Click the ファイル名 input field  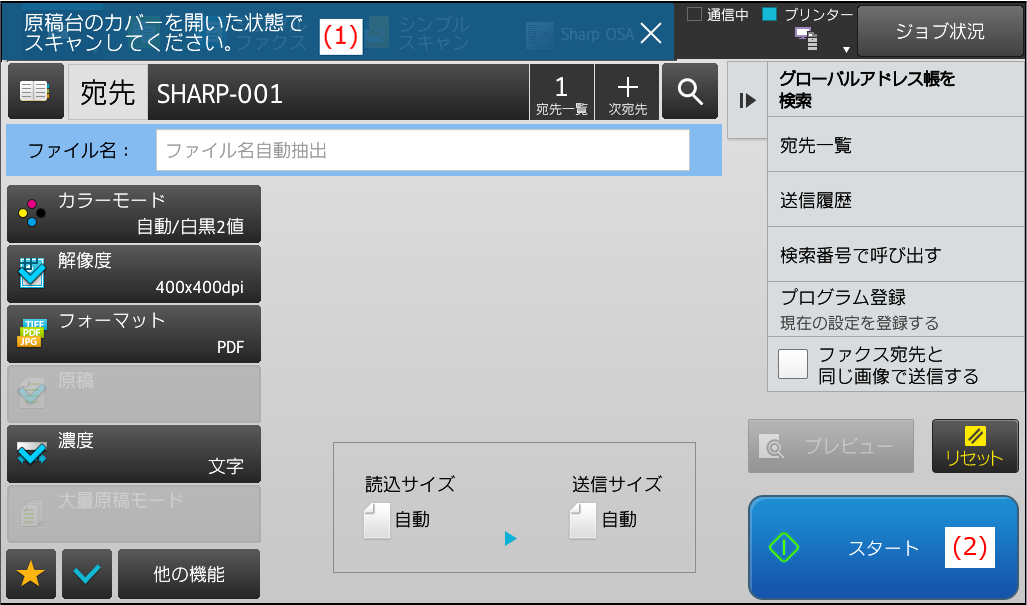[422, 150]
